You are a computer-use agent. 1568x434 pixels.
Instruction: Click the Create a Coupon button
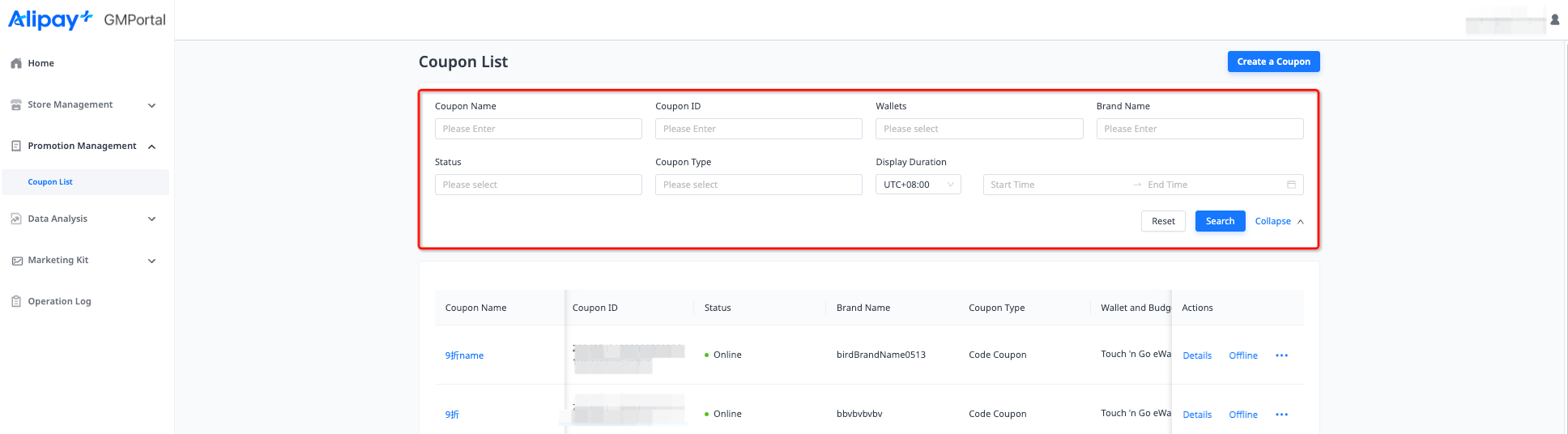1273,62
